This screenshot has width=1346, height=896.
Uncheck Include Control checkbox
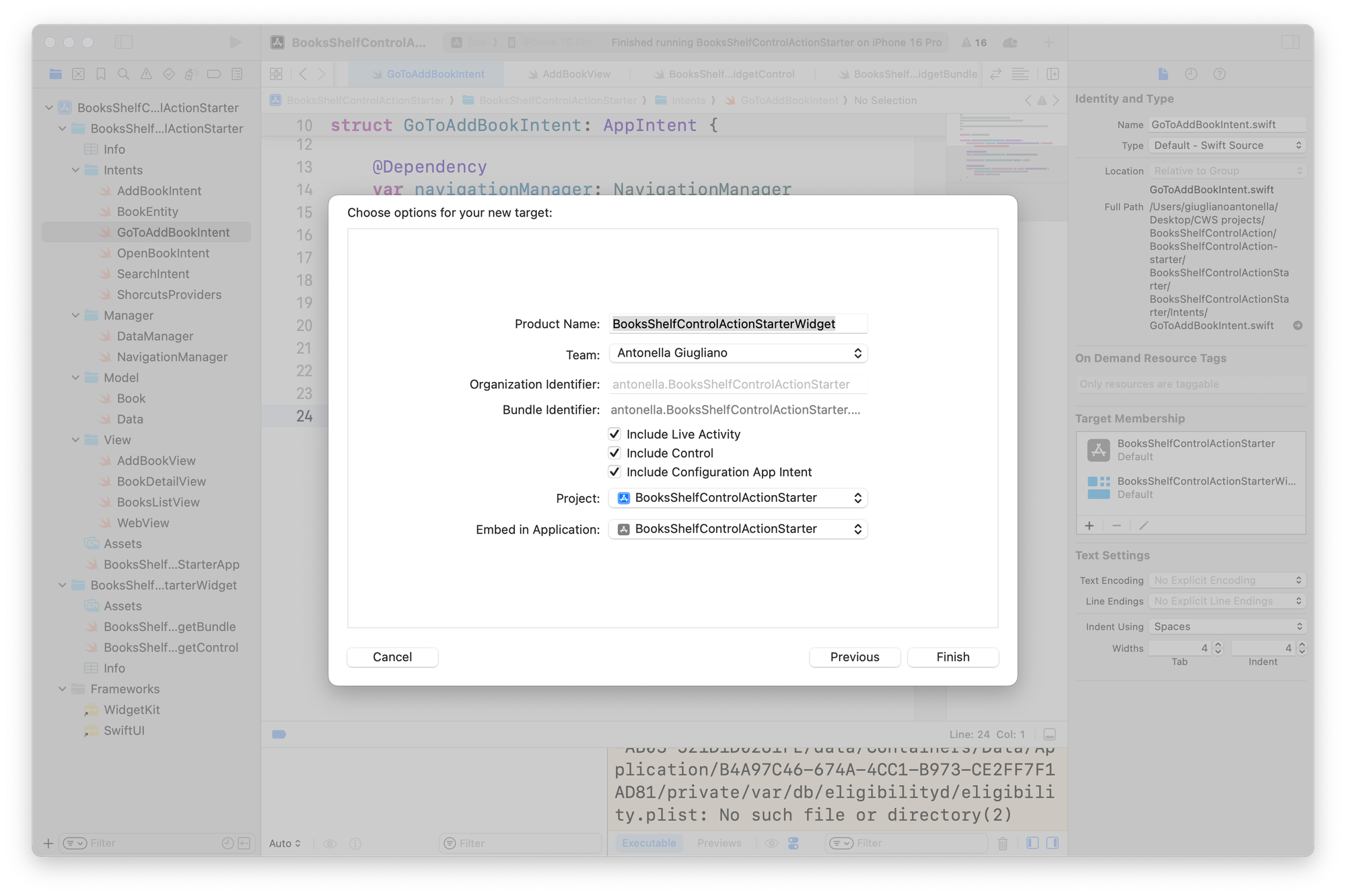click(614, 453)
